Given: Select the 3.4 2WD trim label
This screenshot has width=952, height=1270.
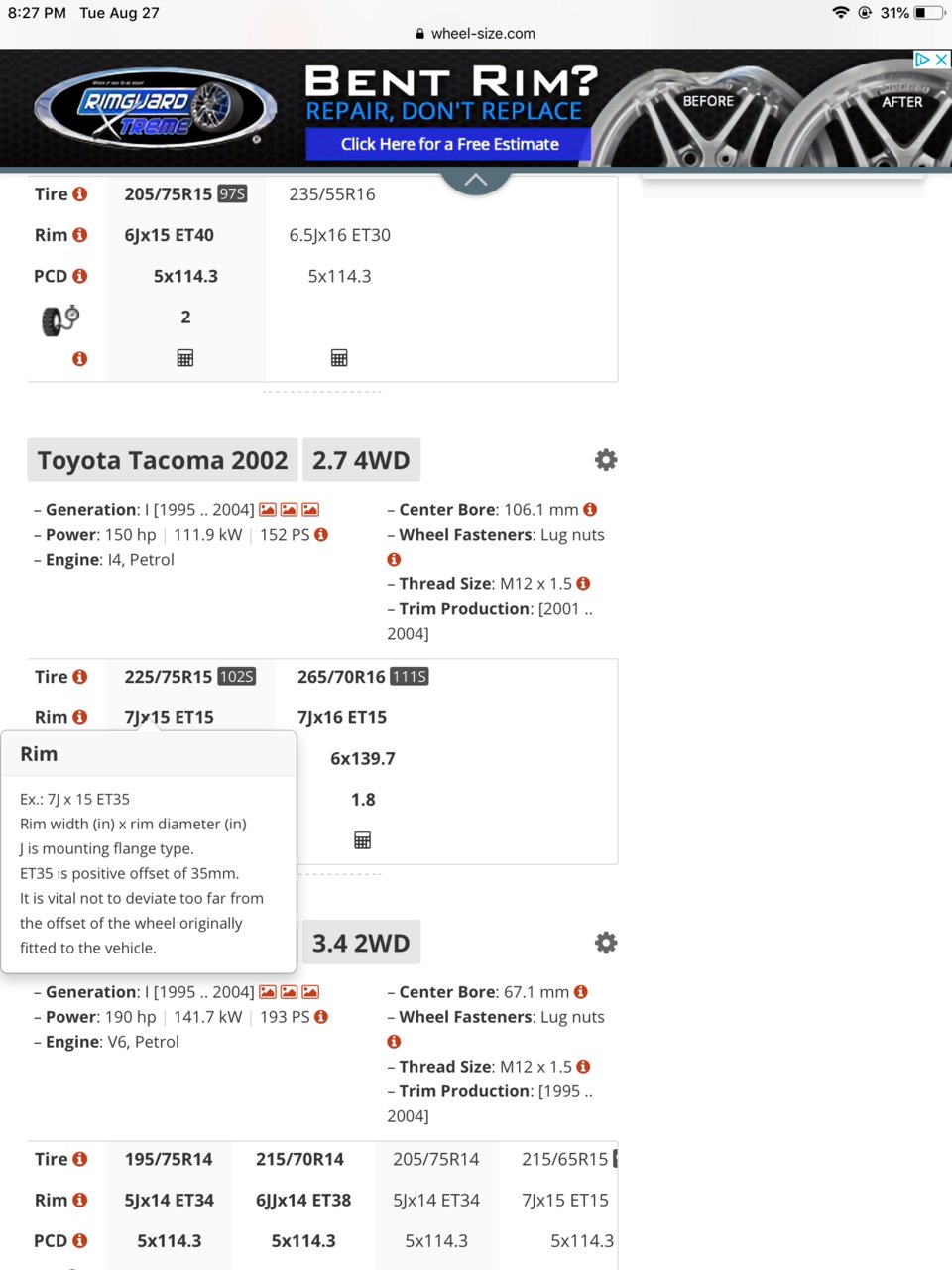Looking at the screenshot, I should point(361,943).
